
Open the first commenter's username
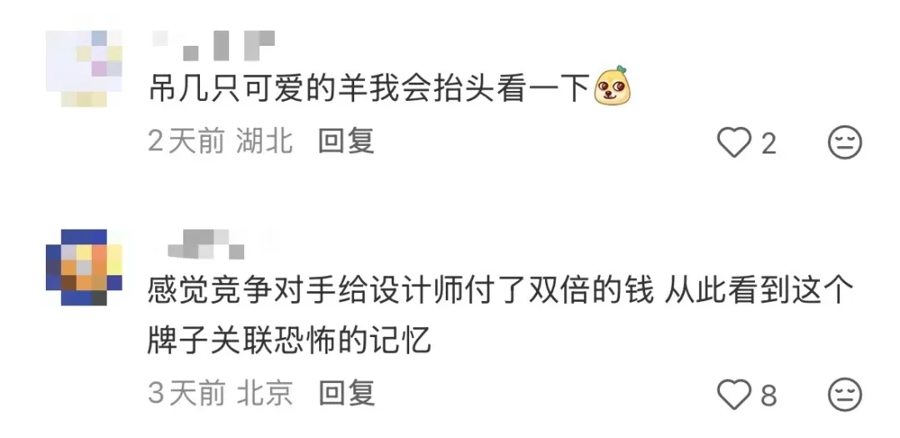(214, 45)
